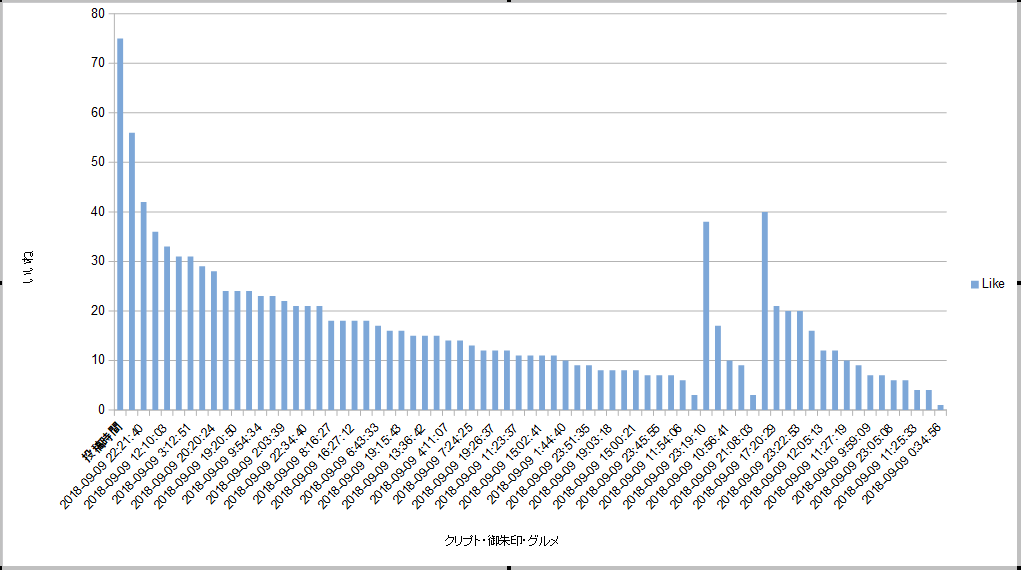Click the "30" value on the Y-axis
Viewport: 1021px width, 570px height.
tap(97, 261)
